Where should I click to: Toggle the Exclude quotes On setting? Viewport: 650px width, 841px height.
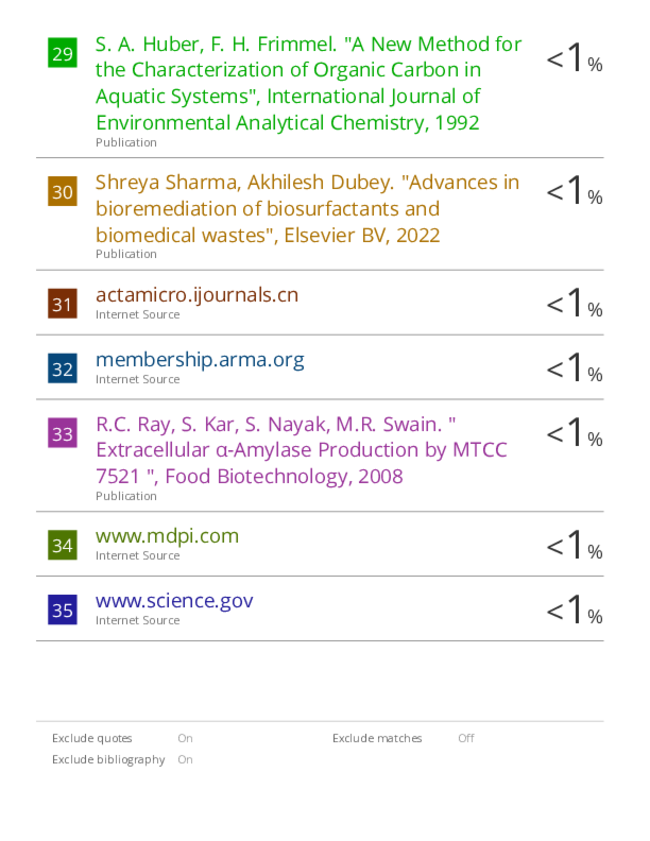point(185,738)
